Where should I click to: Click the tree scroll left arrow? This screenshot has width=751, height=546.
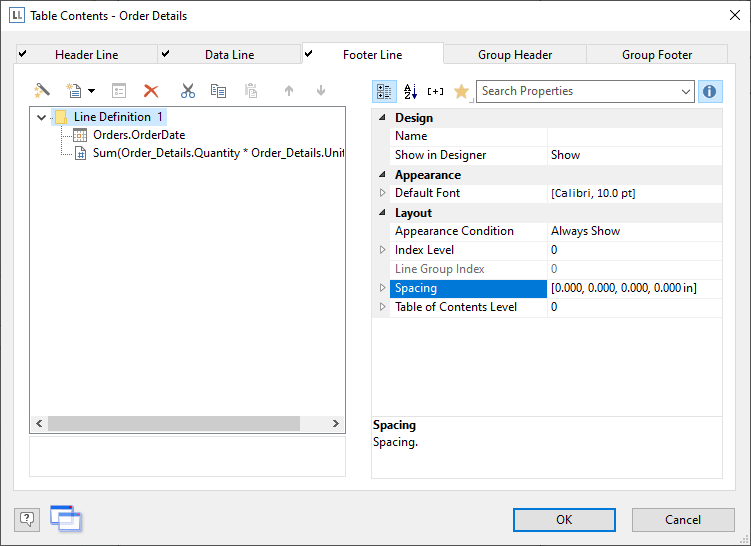click(x=39, y=423)
